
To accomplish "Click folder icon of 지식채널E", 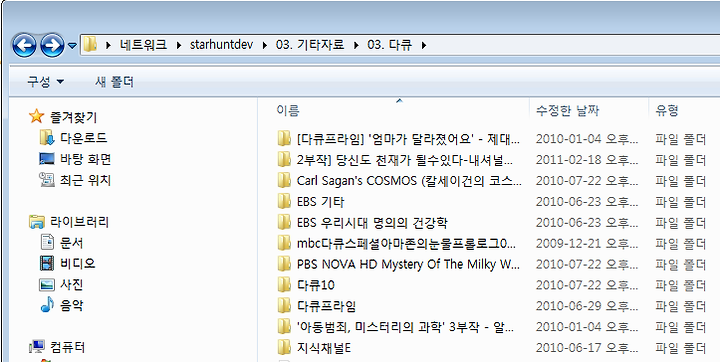I will (284, 347).
